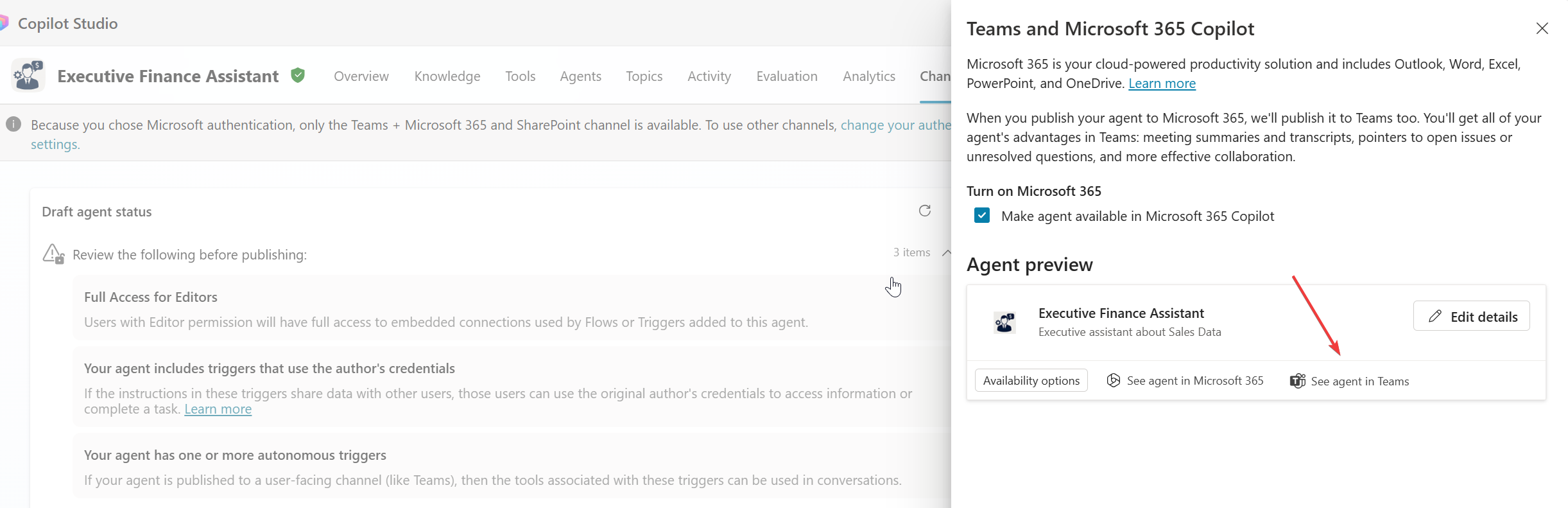
Task: Click the Copilot Studio logo icon
Action: [x=3, y=24]
